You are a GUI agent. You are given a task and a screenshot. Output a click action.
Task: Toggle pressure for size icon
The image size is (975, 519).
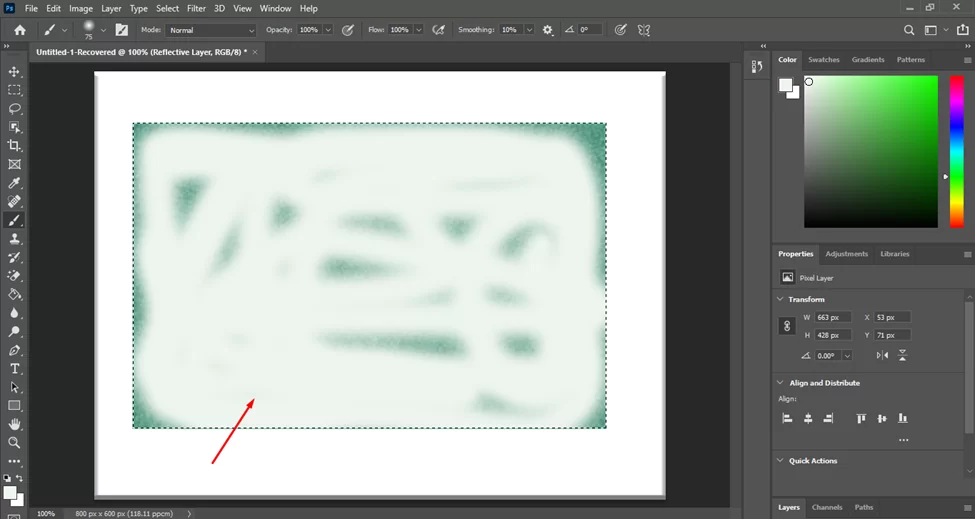click(620, 30)
